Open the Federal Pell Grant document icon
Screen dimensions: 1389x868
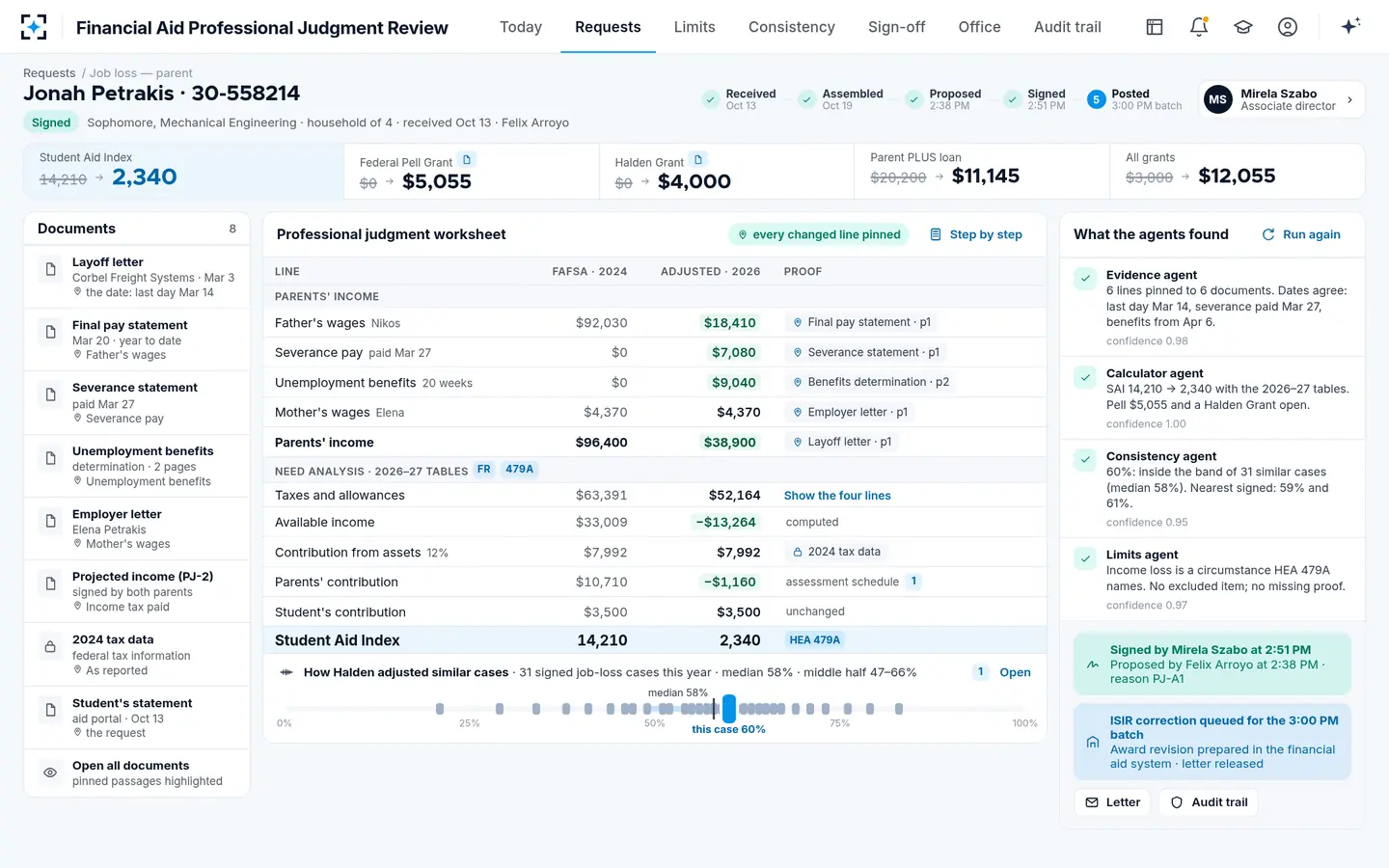click(x=467, y=160)
